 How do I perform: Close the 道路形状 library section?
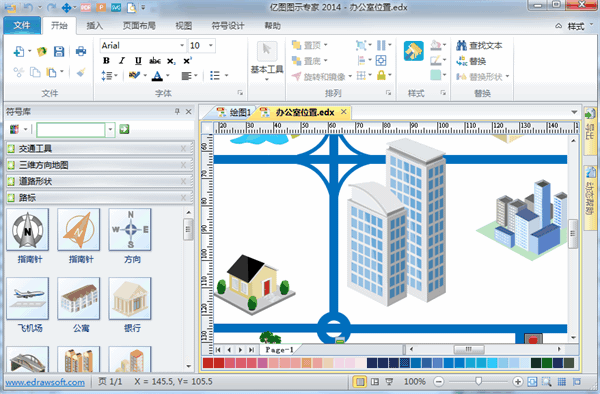pos(183,181)
